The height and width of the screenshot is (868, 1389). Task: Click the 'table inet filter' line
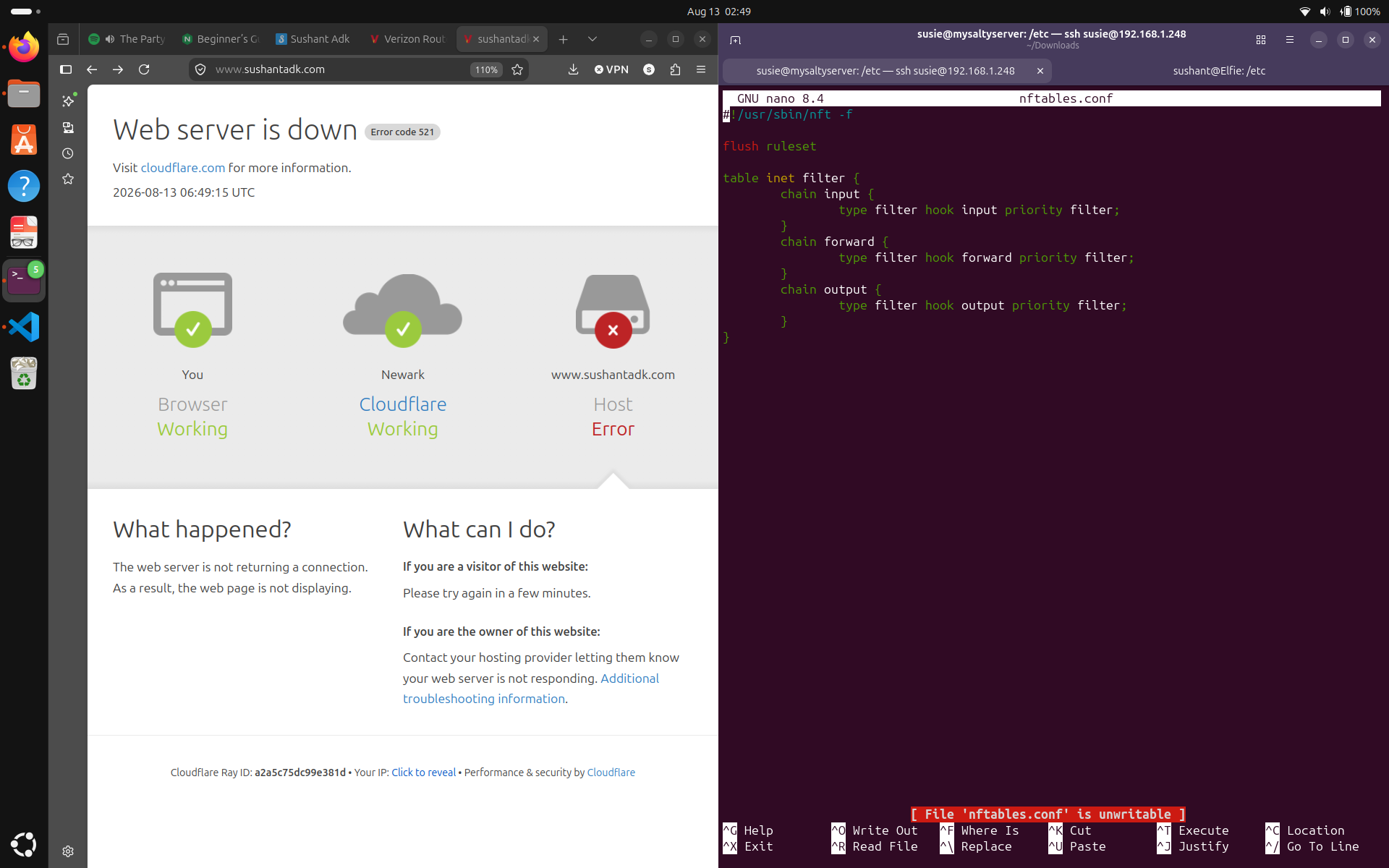coord(791,178)
